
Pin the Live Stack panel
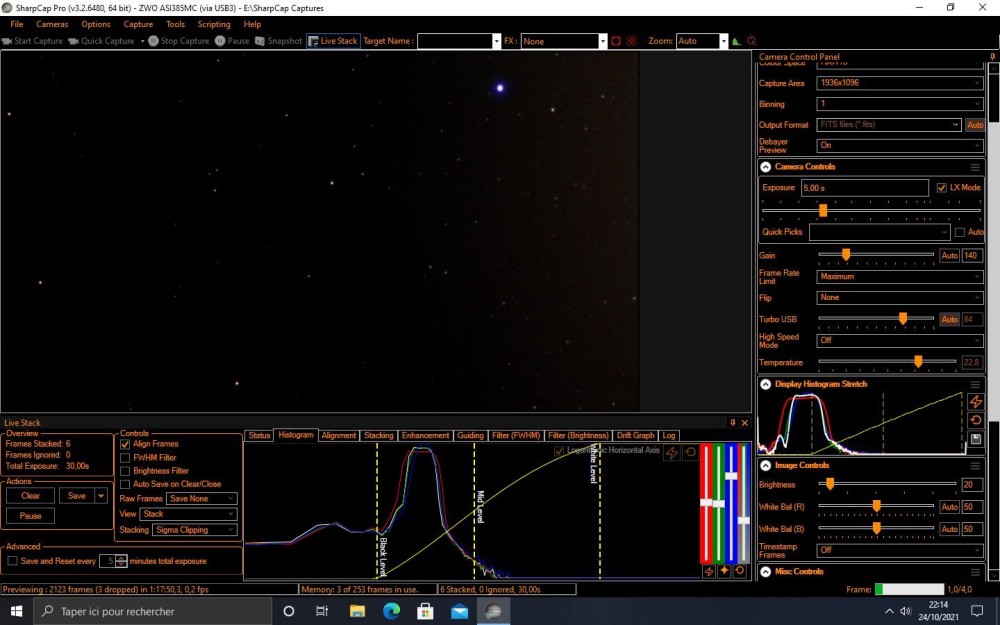click(x=733, y=422)
